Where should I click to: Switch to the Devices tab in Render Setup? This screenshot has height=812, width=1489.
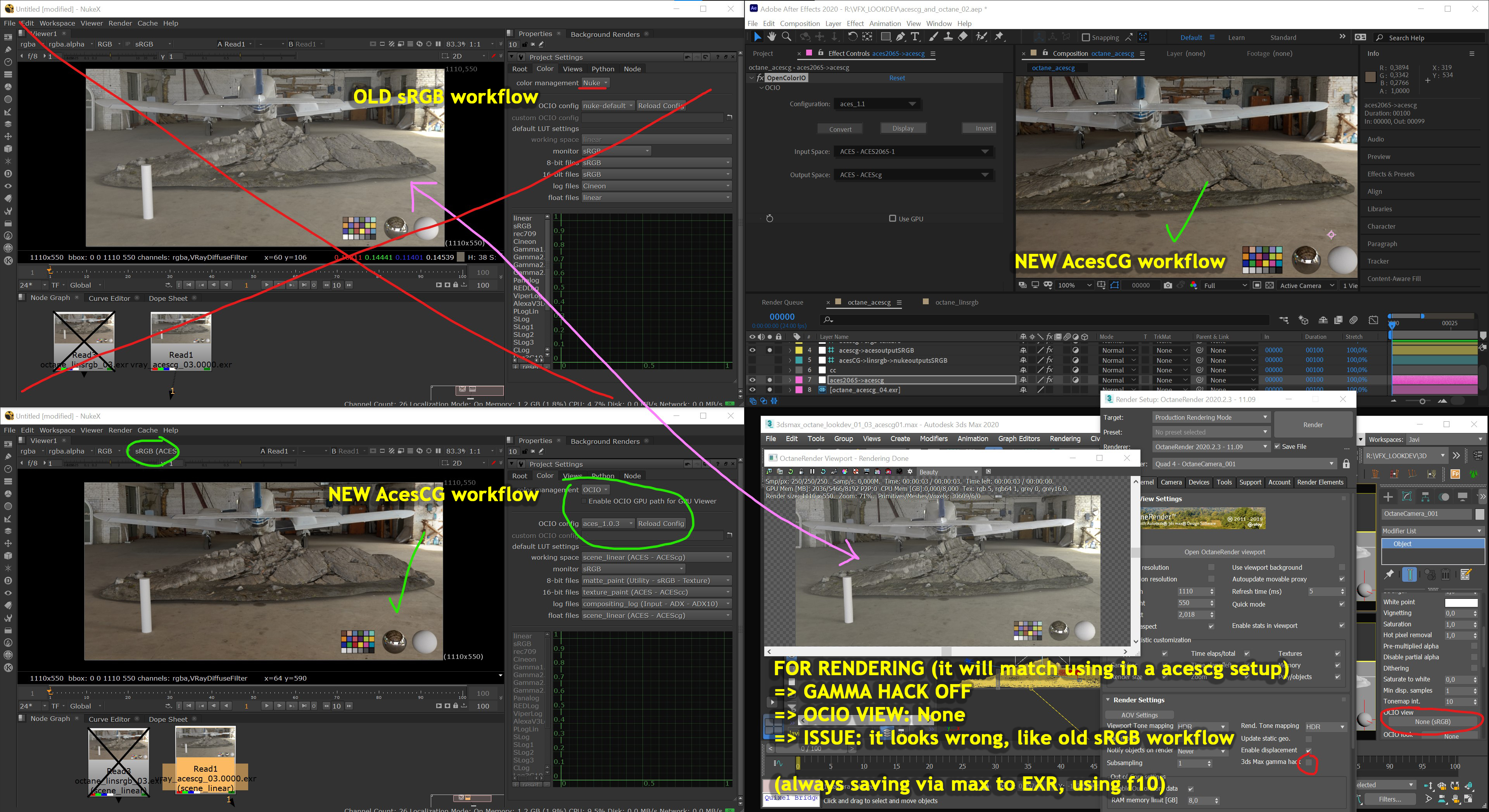click(x=1198, y=483)
